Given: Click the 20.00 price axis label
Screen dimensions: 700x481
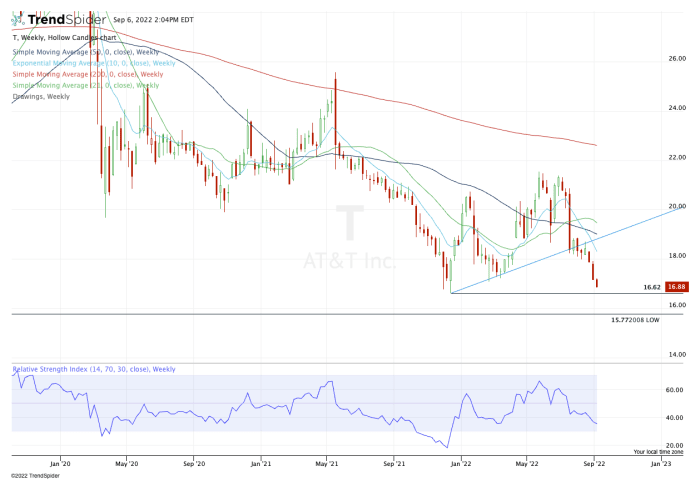Looking at the screenshot, I should pyautogui.click(x=677, y=206).
